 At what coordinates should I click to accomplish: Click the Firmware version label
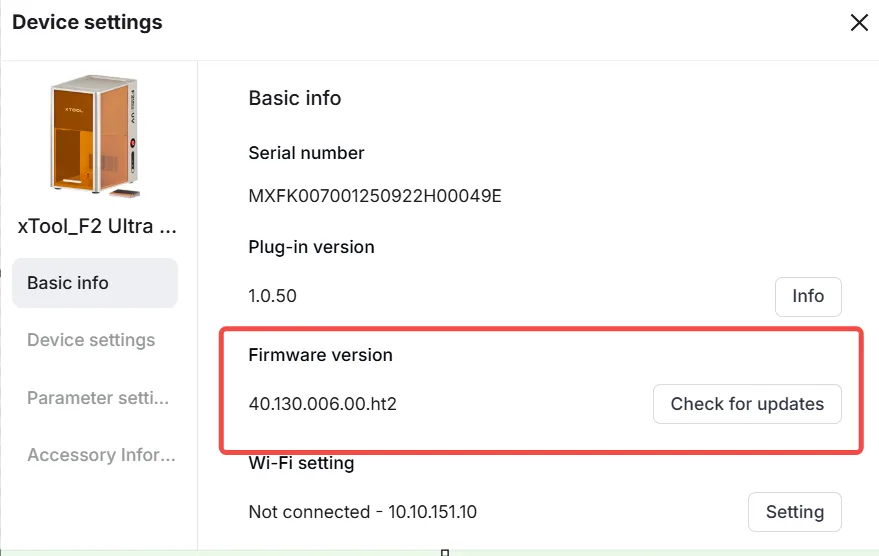320,355
